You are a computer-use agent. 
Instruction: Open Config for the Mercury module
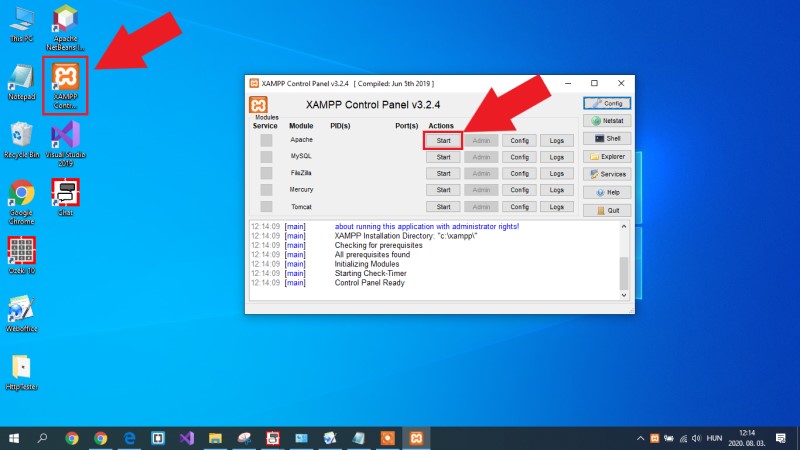coord(519,190)
